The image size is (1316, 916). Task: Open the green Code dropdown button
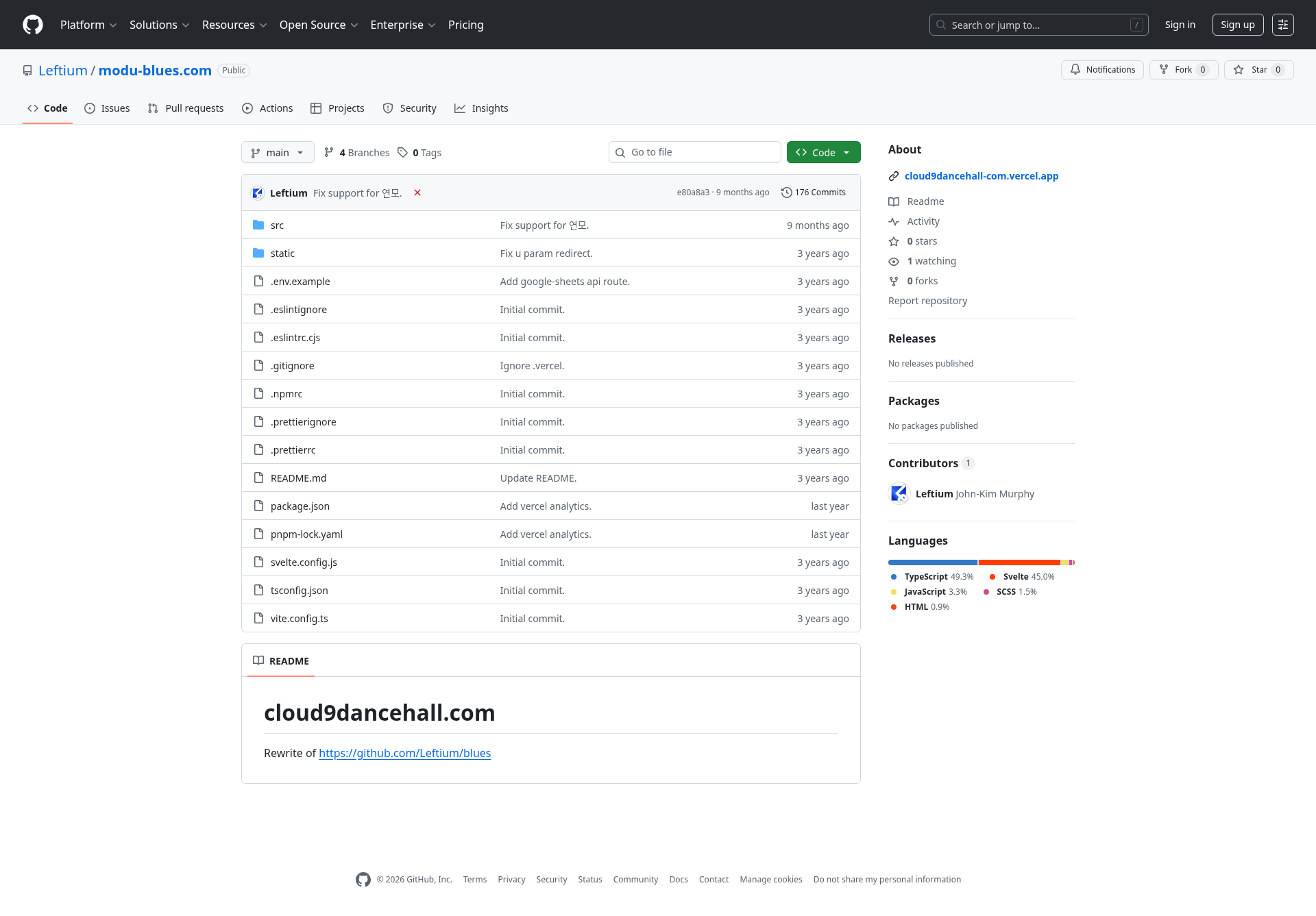pos(823,152)
